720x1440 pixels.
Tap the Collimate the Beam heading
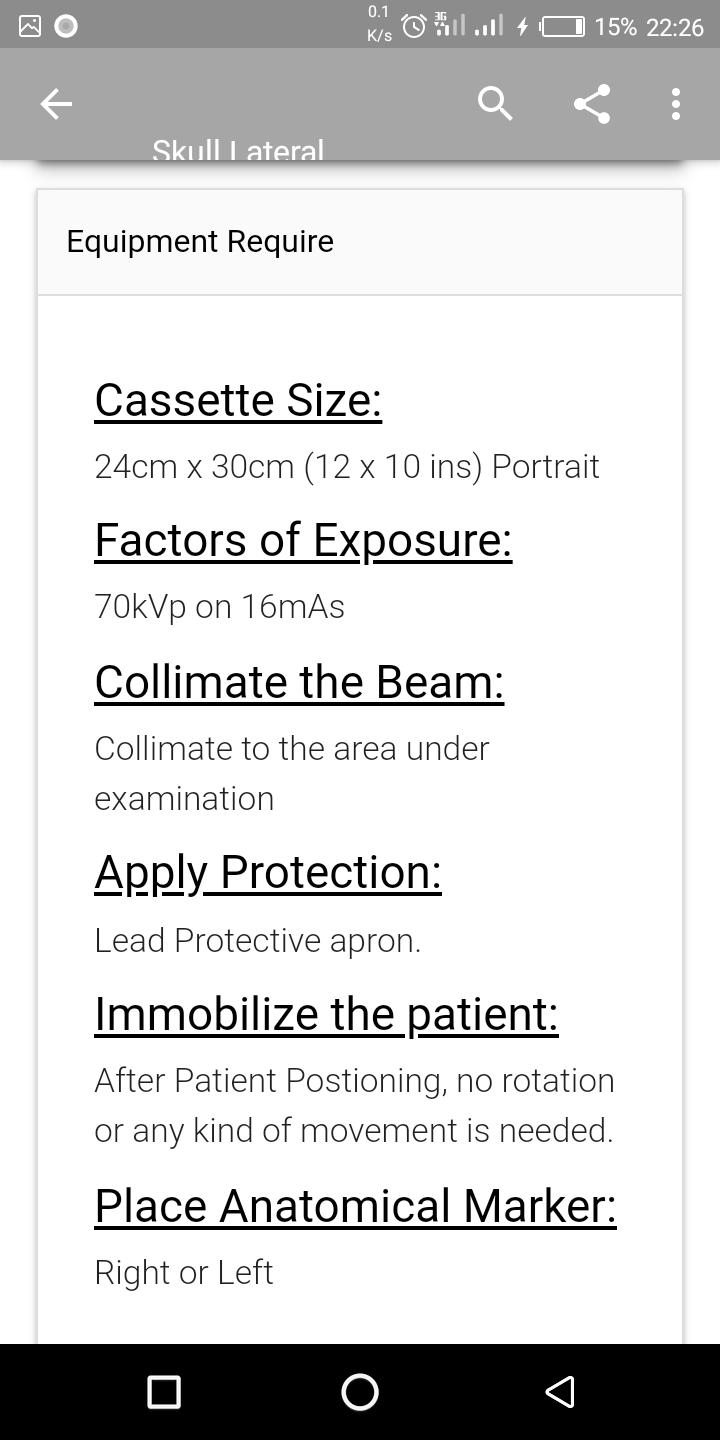299,682
